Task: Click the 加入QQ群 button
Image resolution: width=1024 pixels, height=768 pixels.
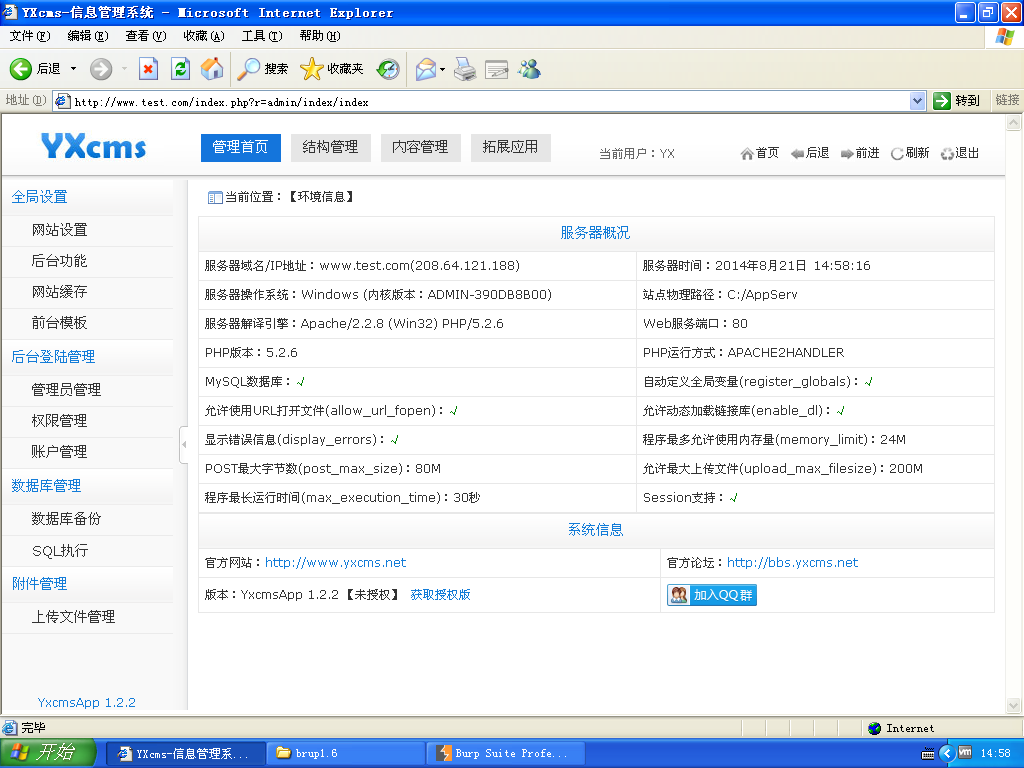Action: pyautogui.click(x=712, y=595)
